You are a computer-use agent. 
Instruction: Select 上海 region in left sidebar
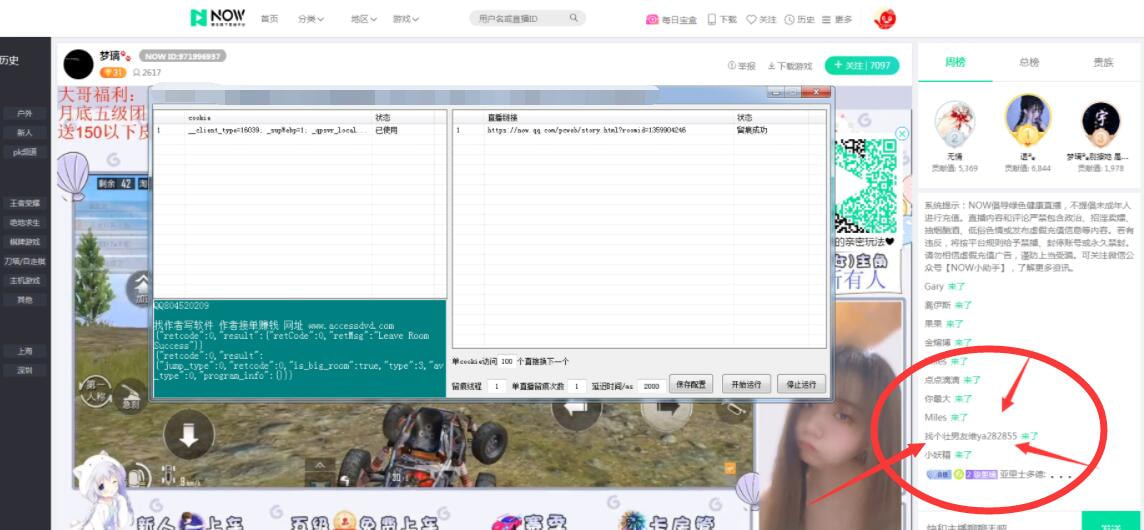point(25,351)
